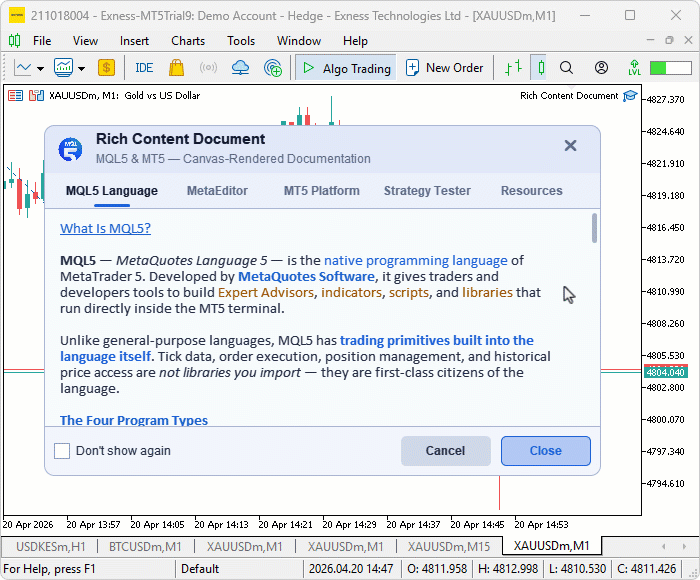Switch to the Resources tab

coord(531,191)
